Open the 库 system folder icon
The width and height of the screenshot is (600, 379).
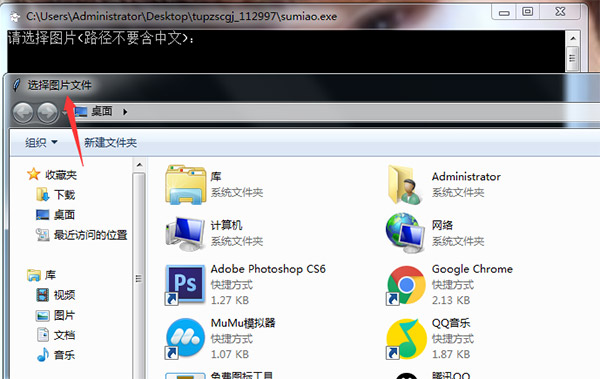186,185
